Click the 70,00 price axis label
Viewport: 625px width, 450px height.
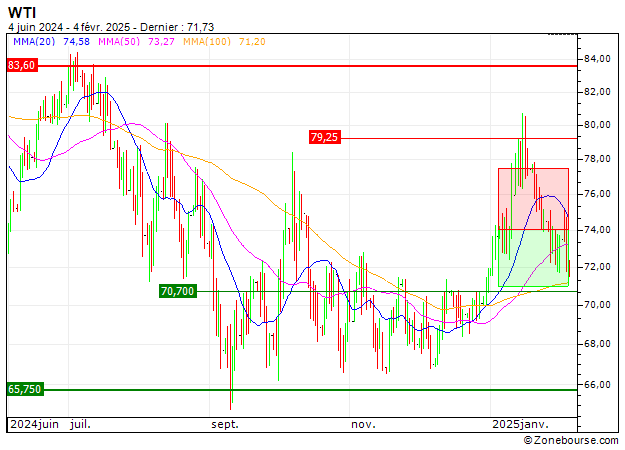pyautogui.click(x=597, y=305)
